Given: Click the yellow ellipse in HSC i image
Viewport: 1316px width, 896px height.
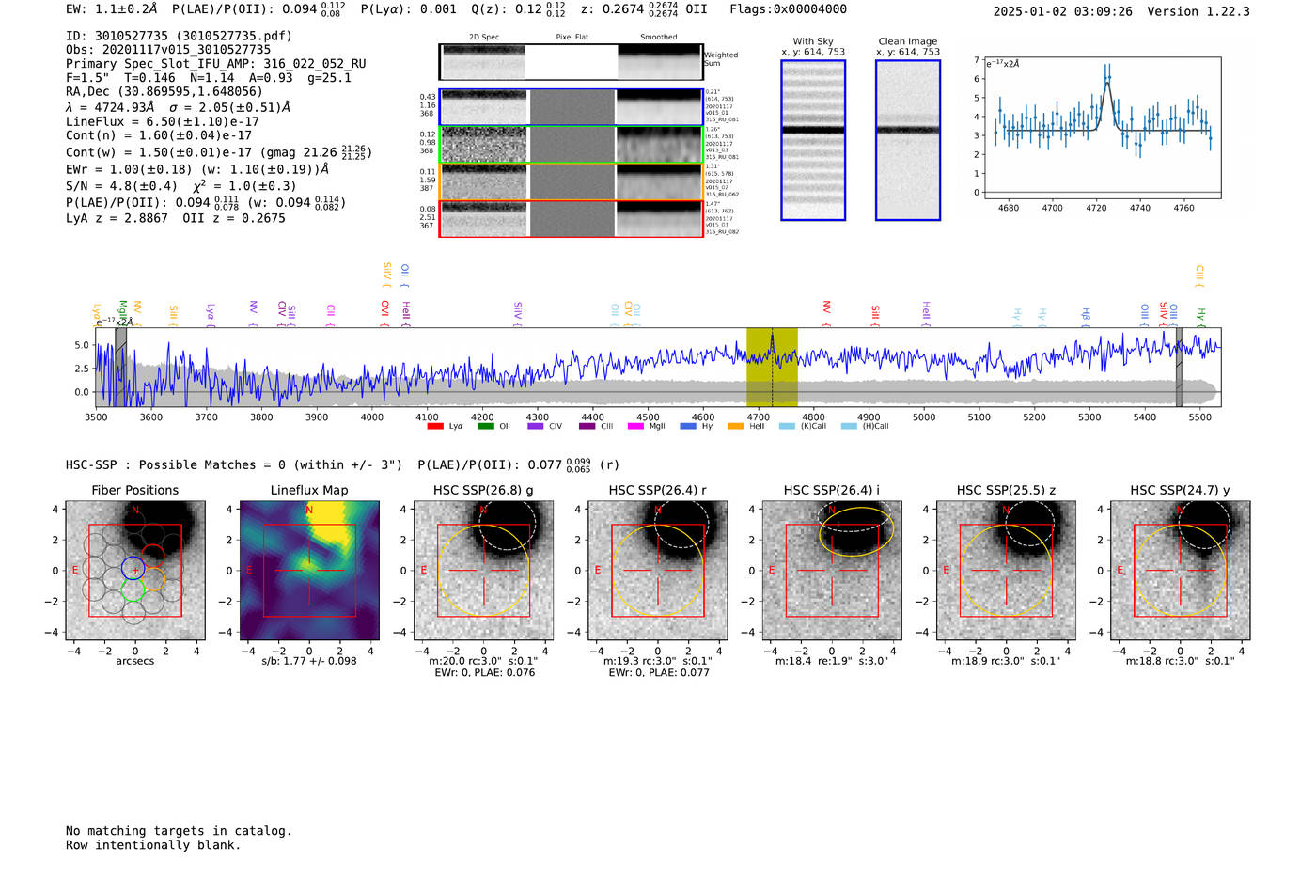Looking at the screenshot, I should [856, 530].
